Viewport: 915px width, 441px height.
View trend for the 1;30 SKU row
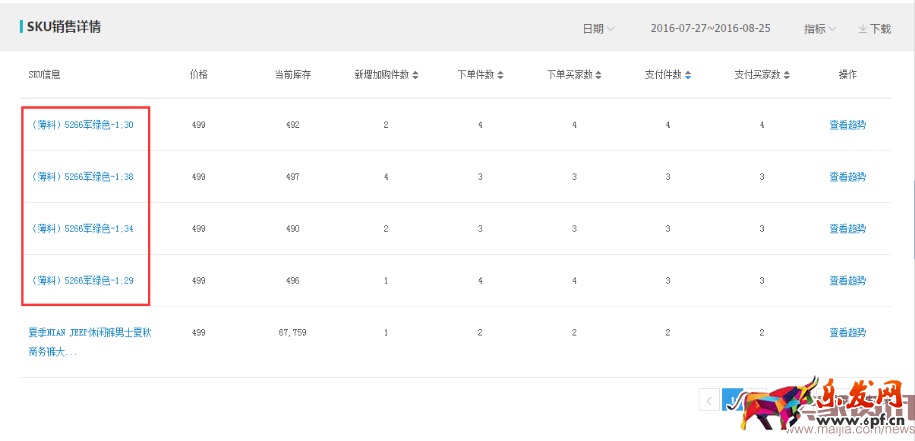pos(847,125)
